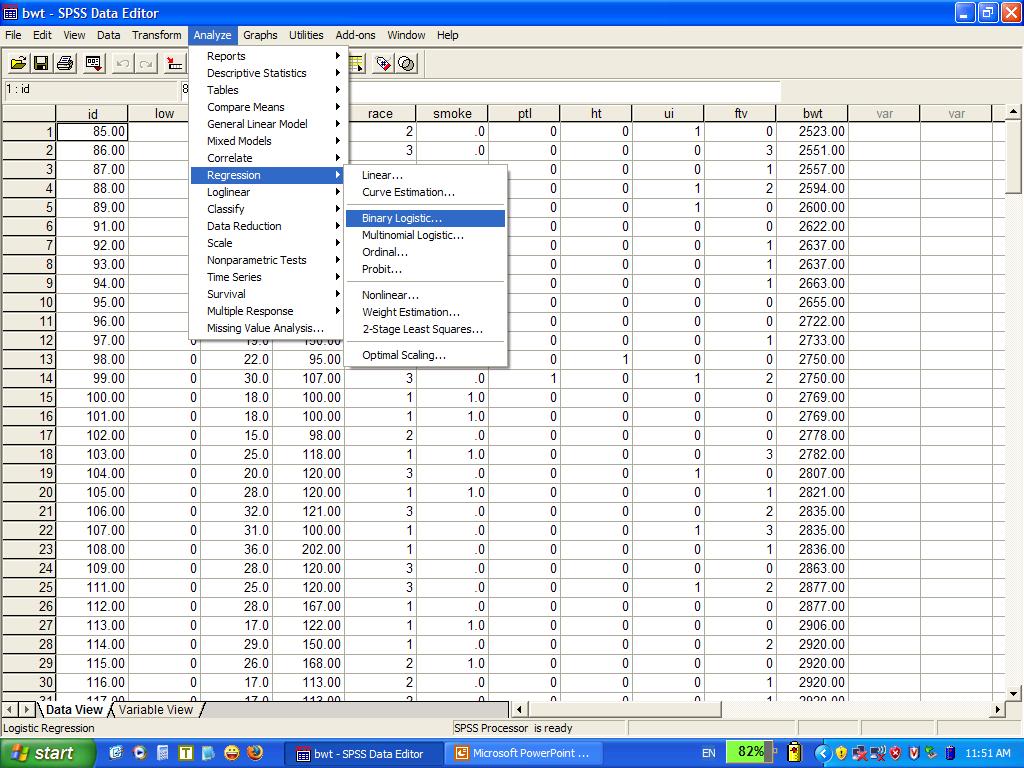Click the EN language indicator
The image size is (1024, 768).
tap(709, 753)
